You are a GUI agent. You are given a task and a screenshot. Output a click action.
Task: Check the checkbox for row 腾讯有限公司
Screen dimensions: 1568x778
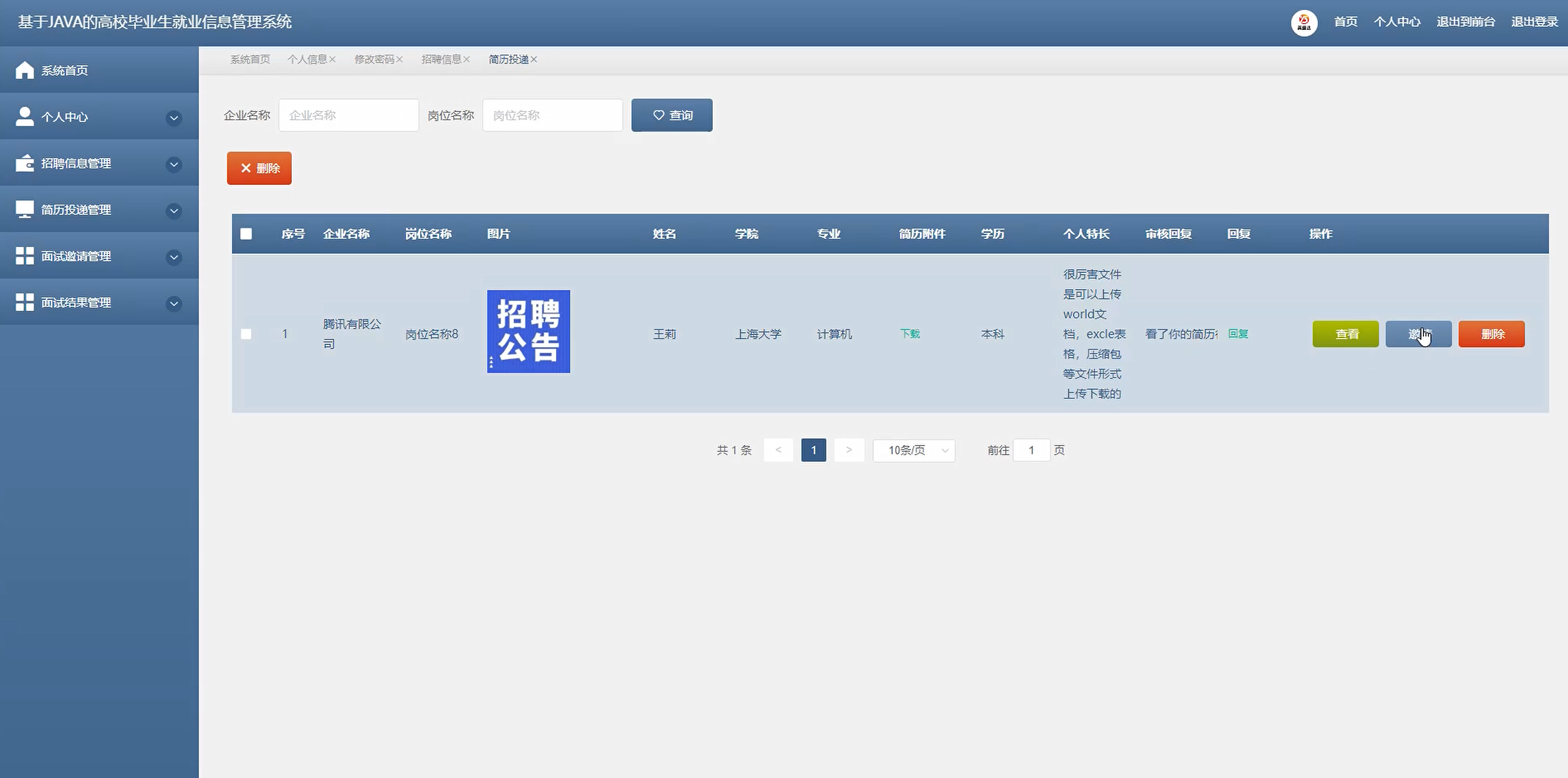(246, 334)
